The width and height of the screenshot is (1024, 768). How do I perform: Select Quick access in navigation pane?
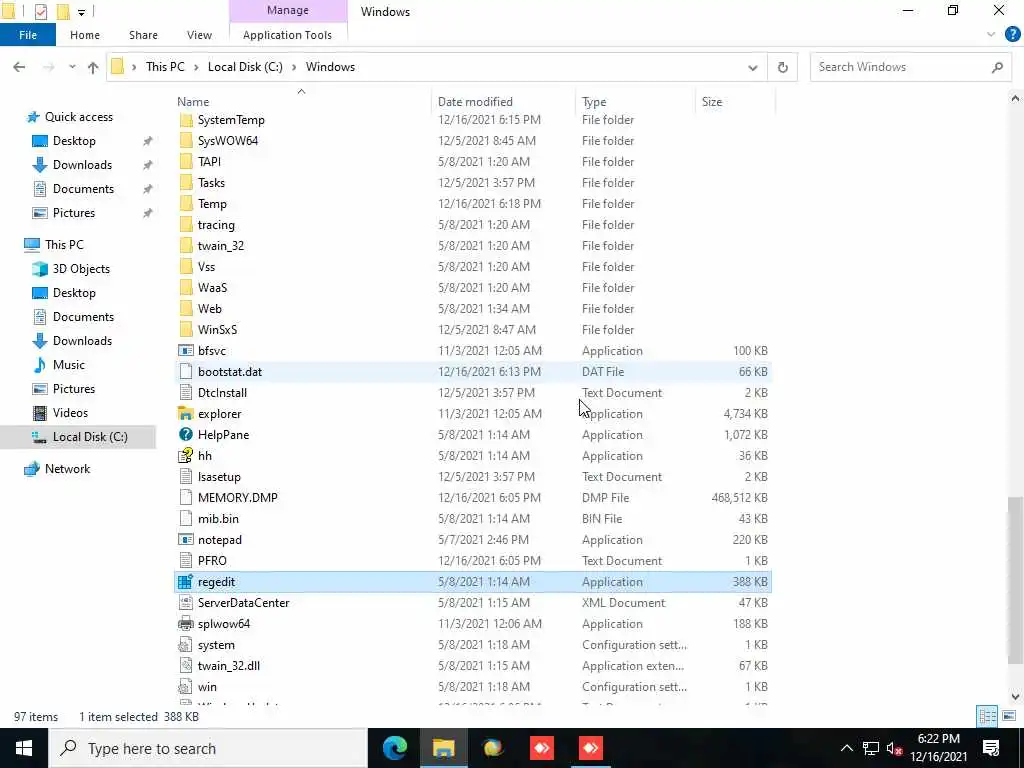pyautogui.click(x=78, y=117)
